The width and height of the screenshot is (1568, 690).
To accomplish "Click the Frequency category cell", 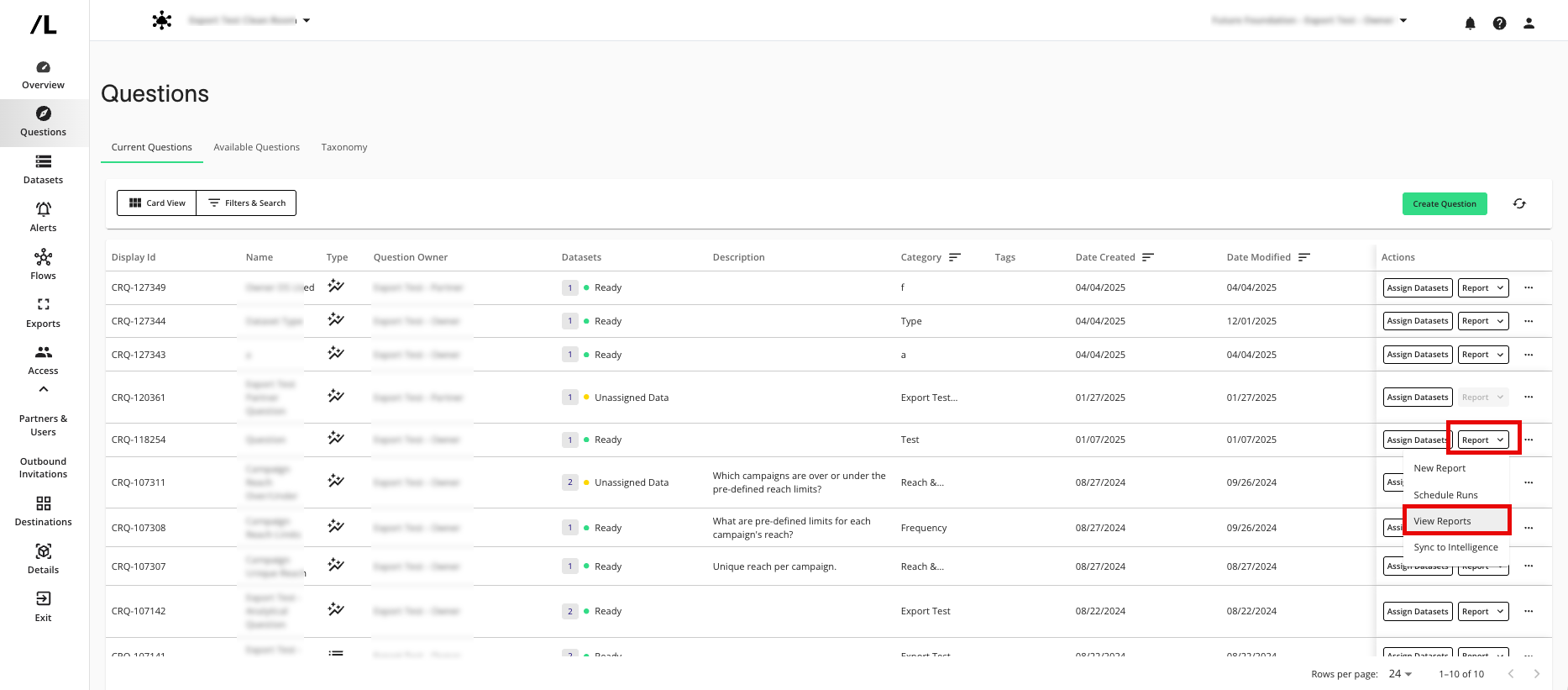I will click(924, 528).
